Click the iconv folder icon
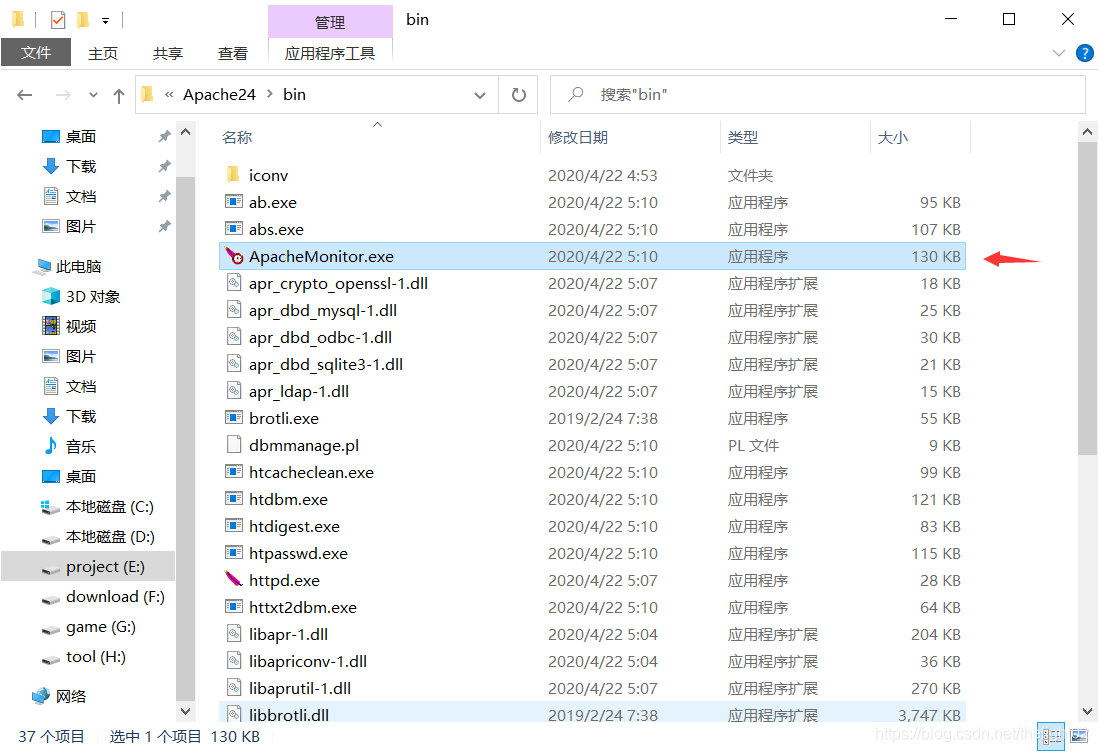Screen dimensions: 1099x752 coord(233,175)
